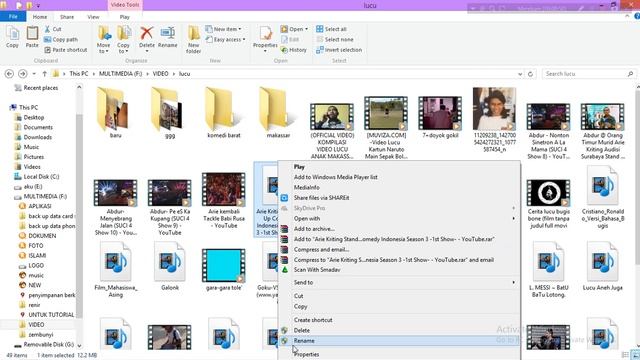
Task: Click Select all in the ribbon
Action: [x=331, y=29]
